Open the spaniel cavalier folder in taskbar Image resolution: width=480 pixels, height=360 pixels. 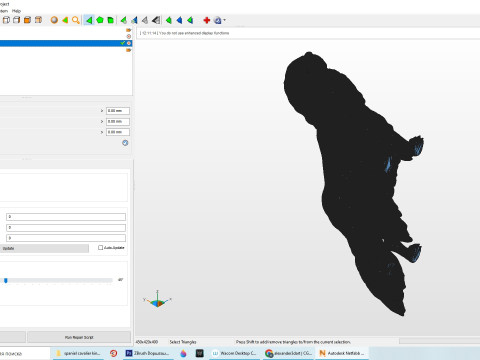click(x=79, y=353)
